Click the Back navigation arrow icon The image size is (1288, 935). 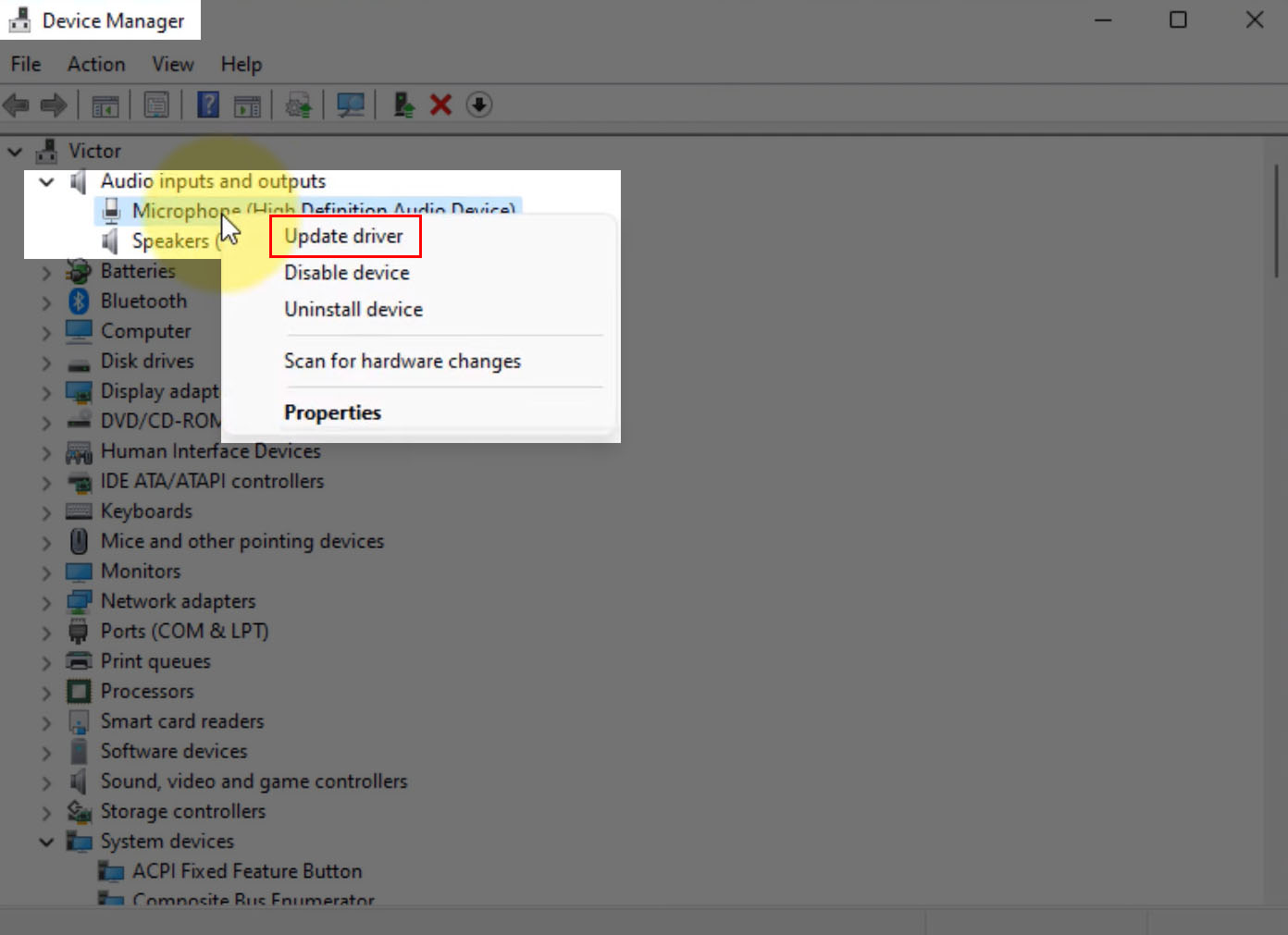click(x=15, y=105)
